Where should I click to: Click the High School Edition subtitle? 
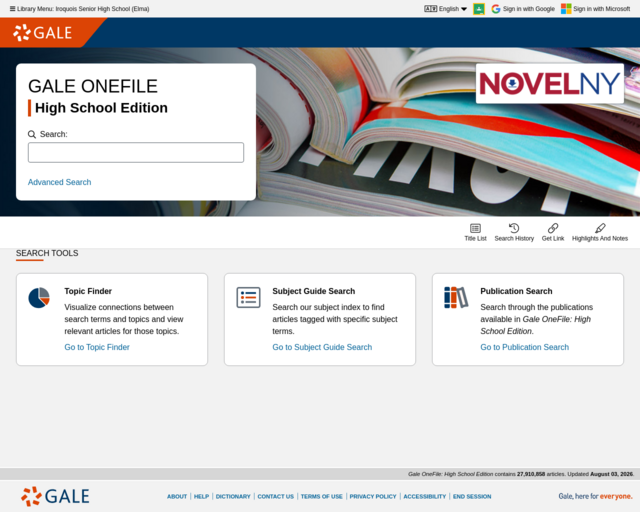click(x=101, y=108)
